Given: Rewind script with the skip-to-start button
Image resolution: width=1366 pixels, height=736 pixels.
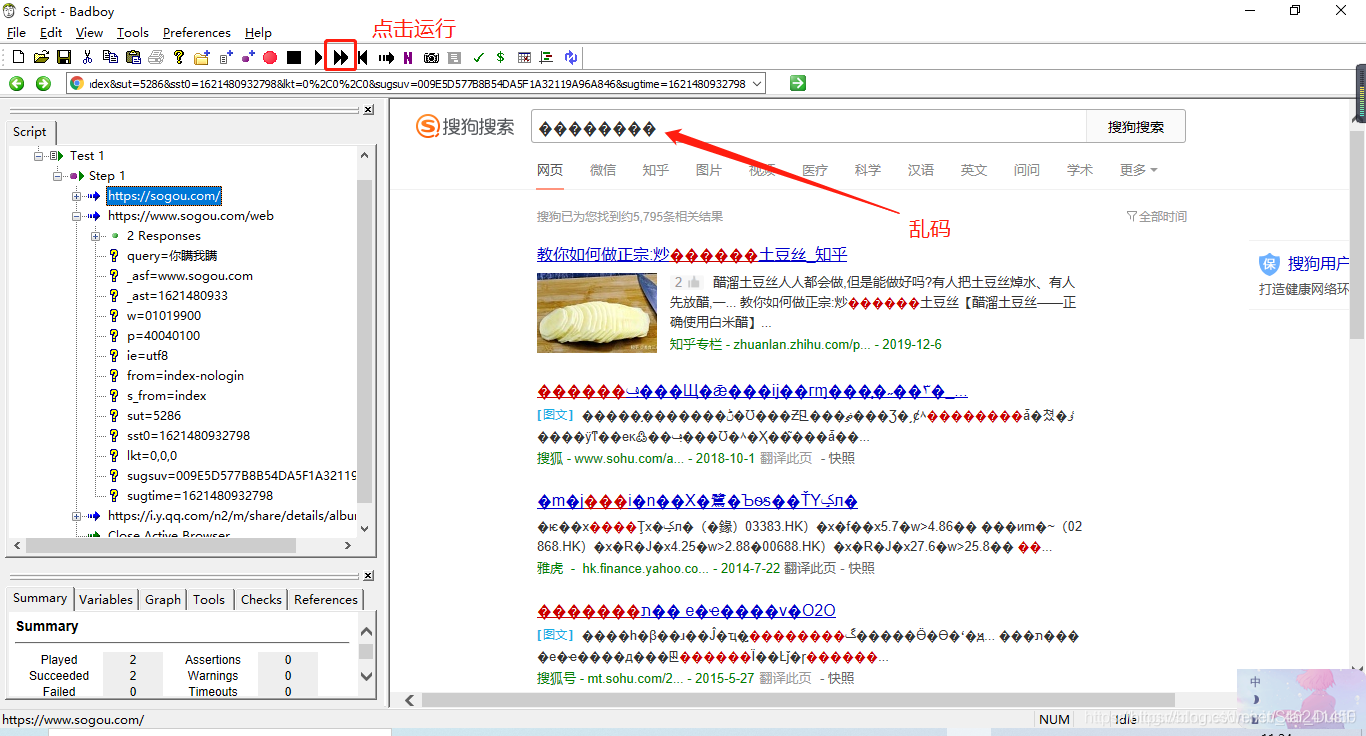Looking at the screenshot, I should coord(363,58).
